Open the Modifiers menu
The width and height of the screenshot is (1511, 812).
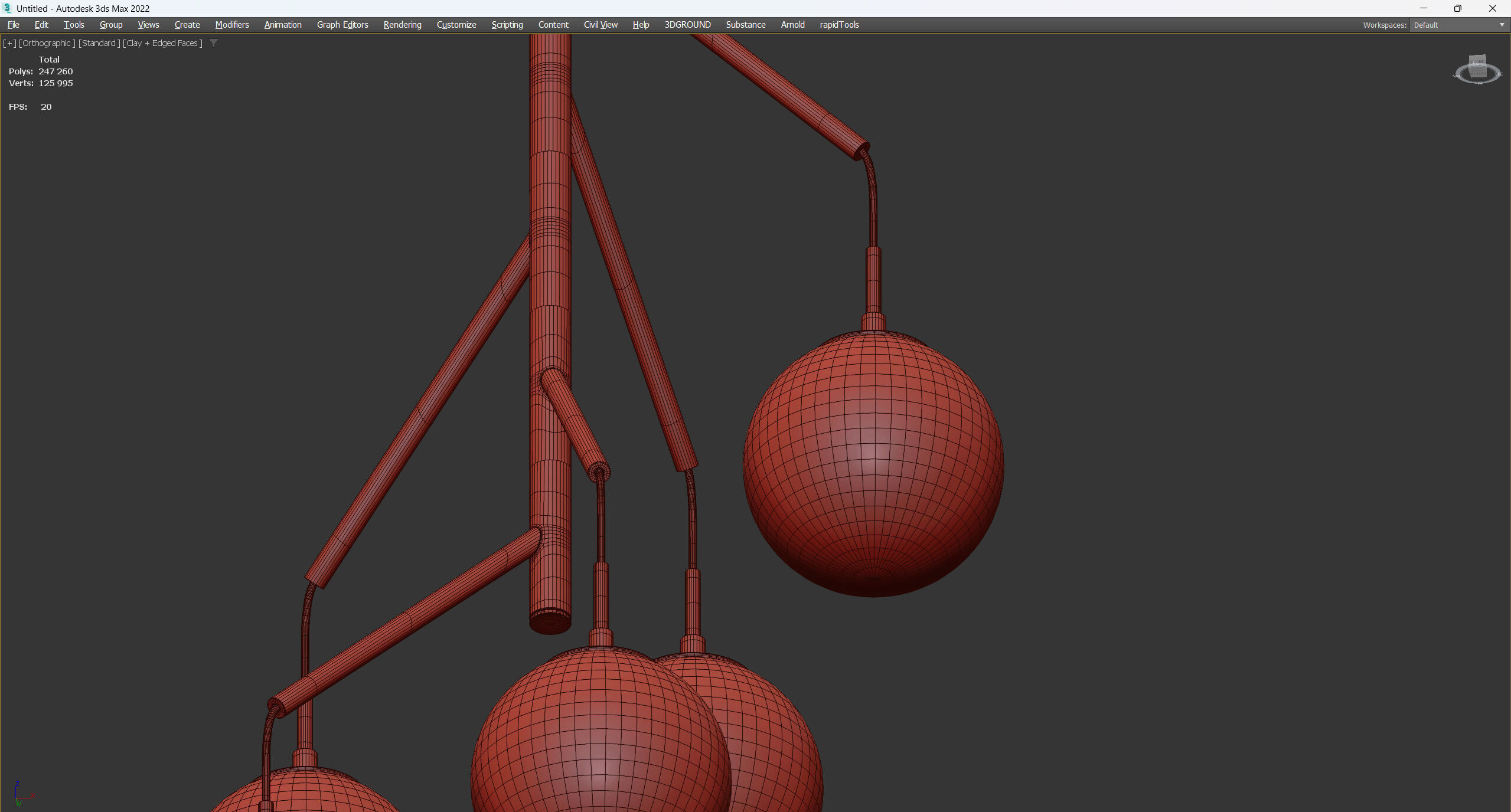[x=232, y=25]
